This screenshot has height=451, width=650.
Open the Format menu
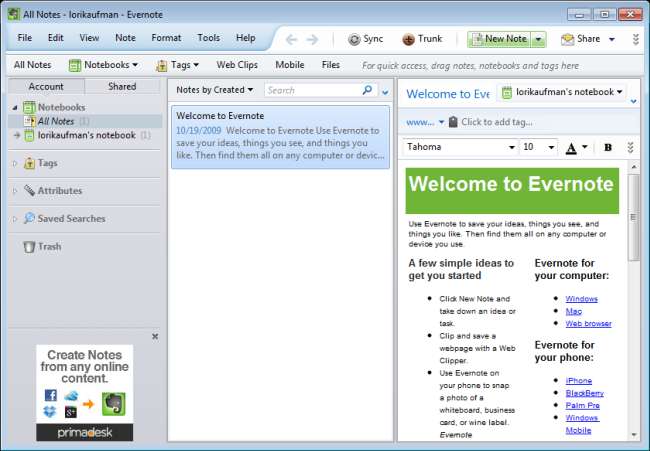pyautogui.click(x=166, y=38)
